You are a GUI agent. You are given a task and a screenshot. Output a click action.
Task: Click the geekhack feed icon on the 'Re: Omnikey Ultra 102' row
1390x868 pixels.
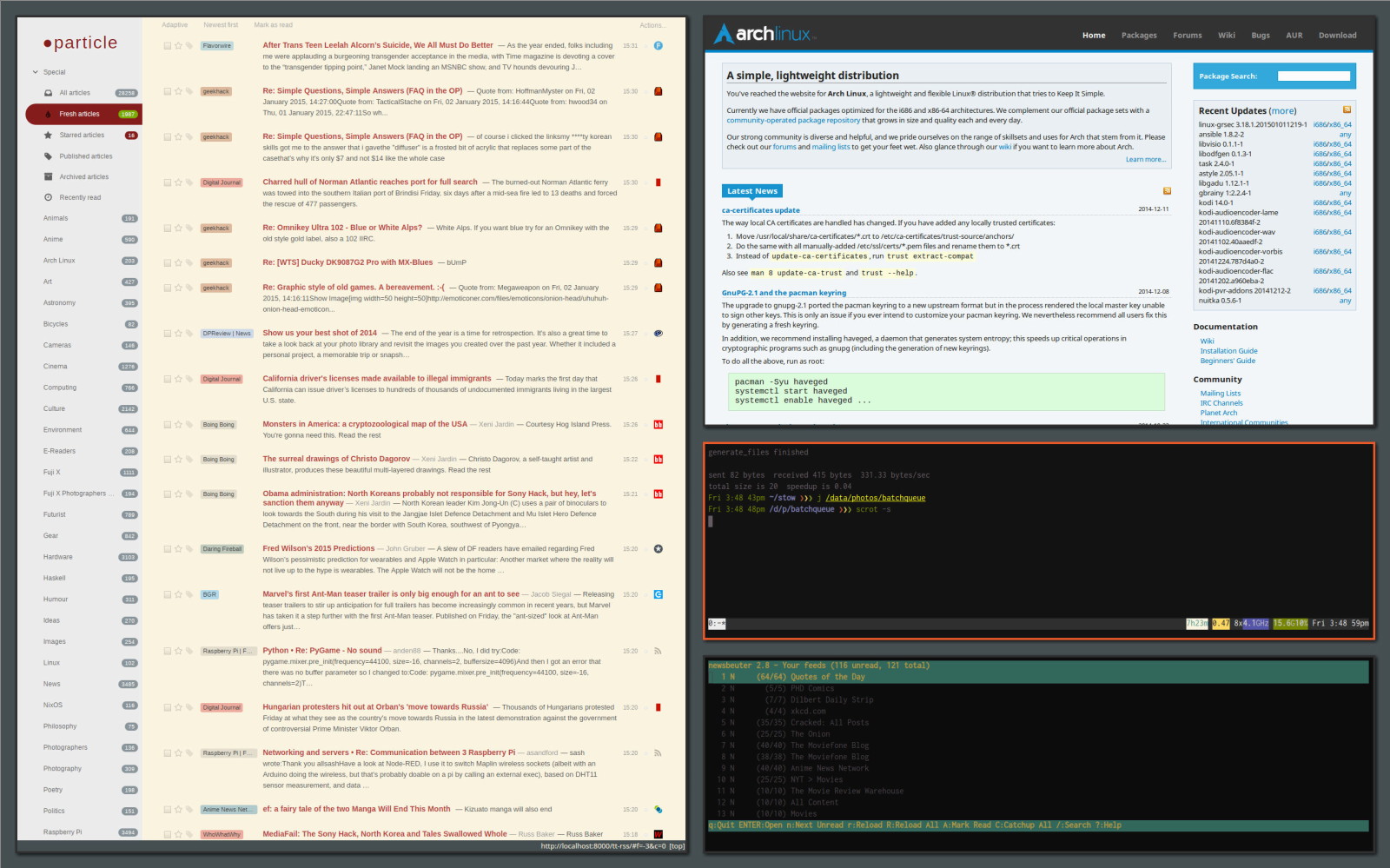pyautogui.click(x=659, y=229)
